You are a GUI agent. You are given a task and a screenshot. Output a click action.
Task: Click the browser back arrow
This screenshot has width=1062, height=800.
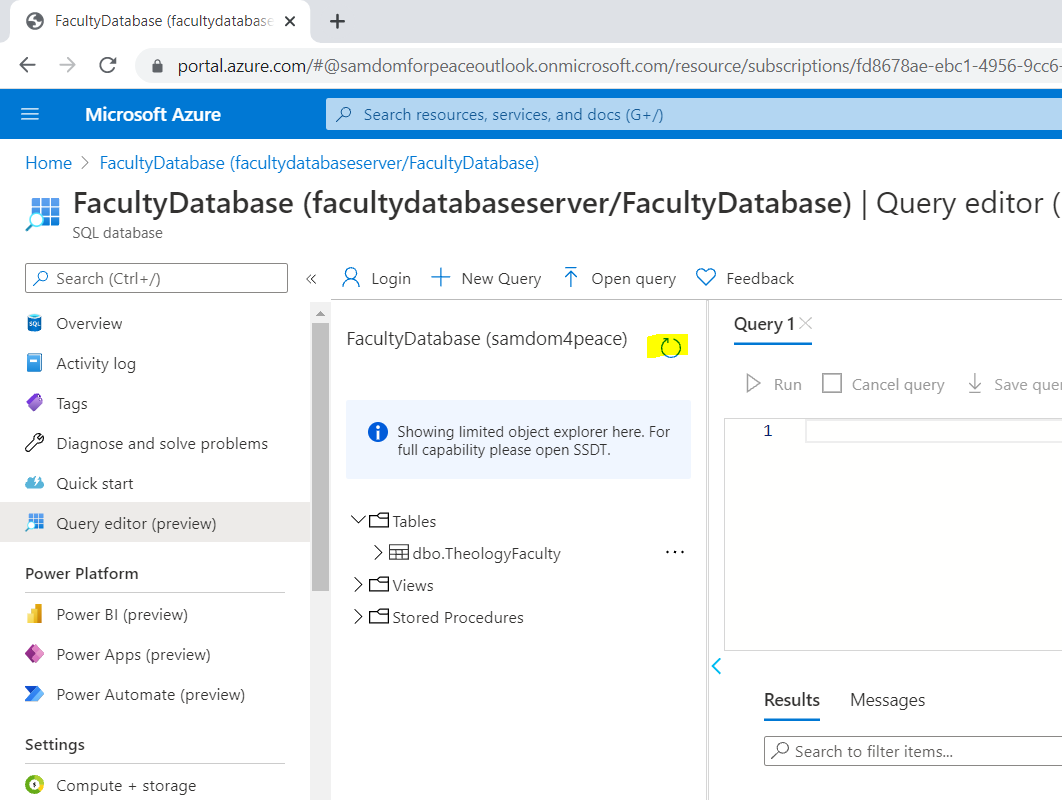coord(28,65)
